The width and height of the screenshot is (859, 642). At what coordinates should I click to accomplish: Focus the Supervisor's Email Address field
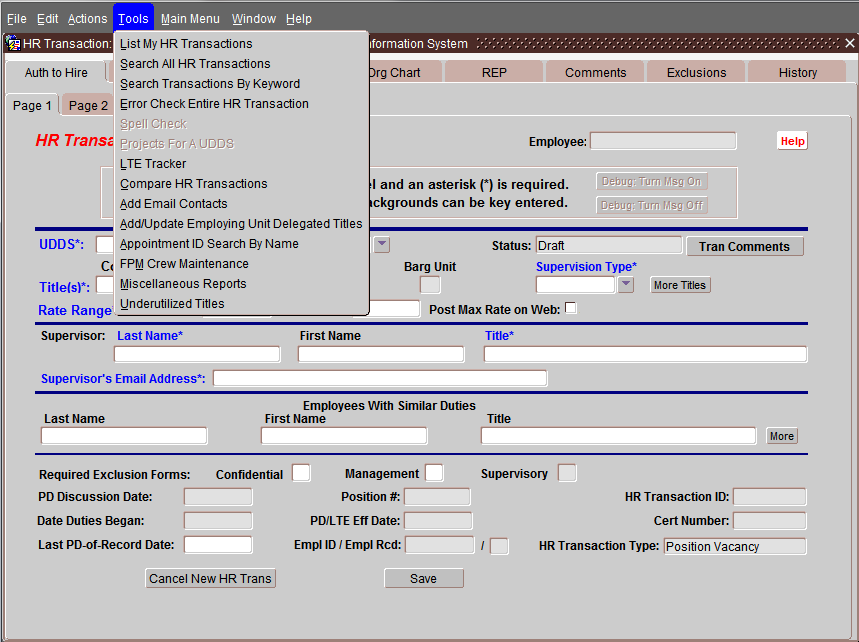coord(380,378)
